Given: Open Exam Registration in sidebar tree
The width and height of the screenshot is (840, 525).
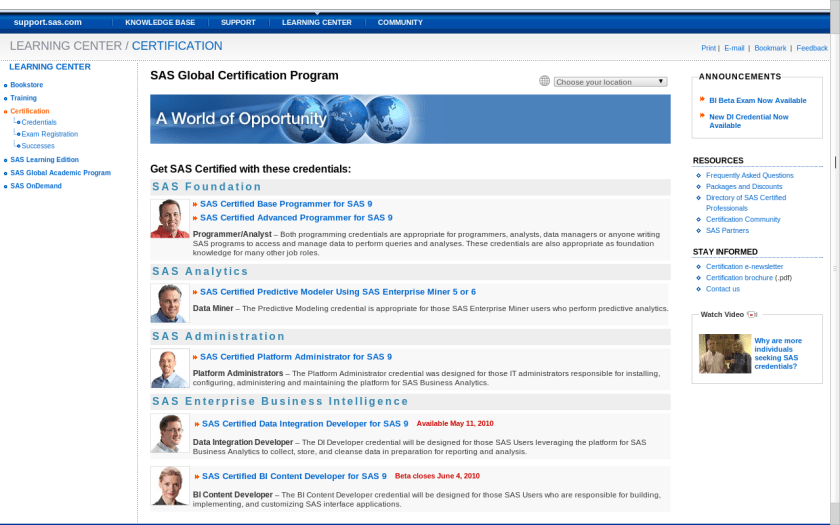Looking at the screenshot, I should (49, 134).
